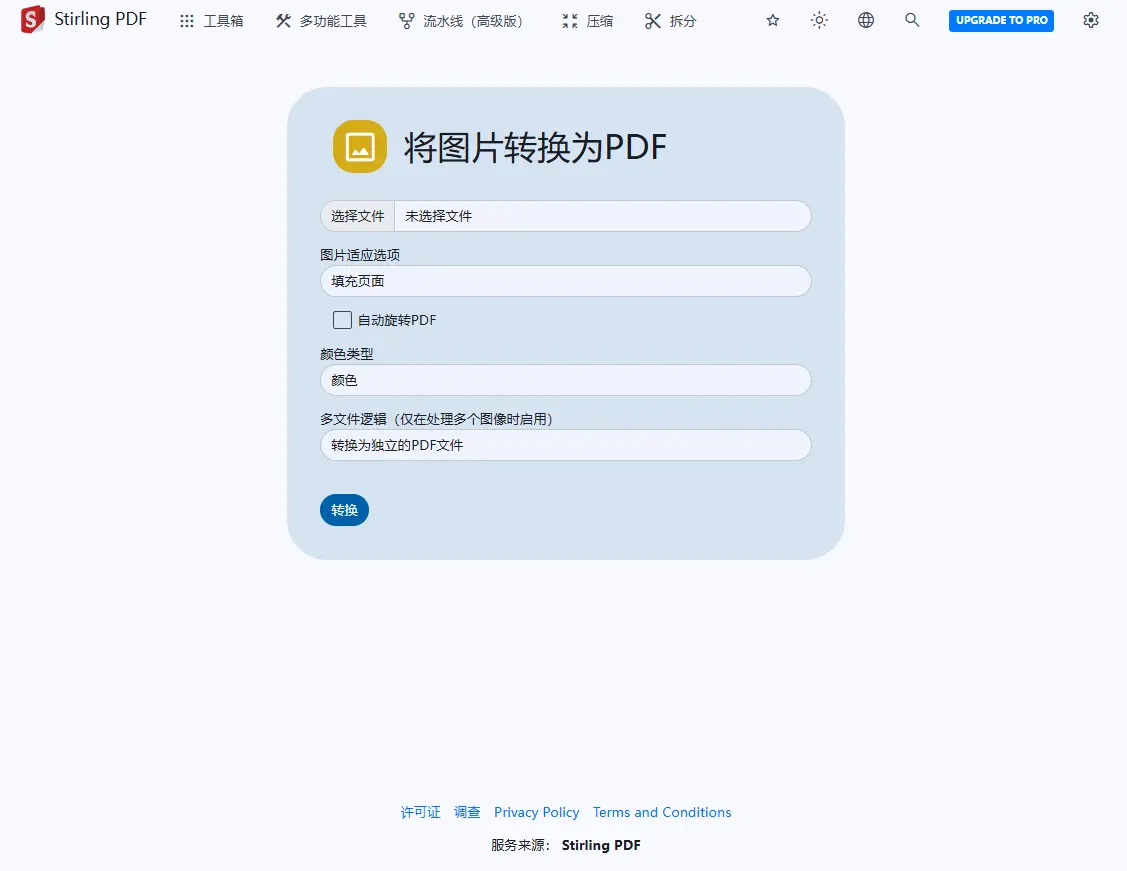Open the 工具箱 grid menu
Screen dimensions: 1127x871
pos(187,21)
